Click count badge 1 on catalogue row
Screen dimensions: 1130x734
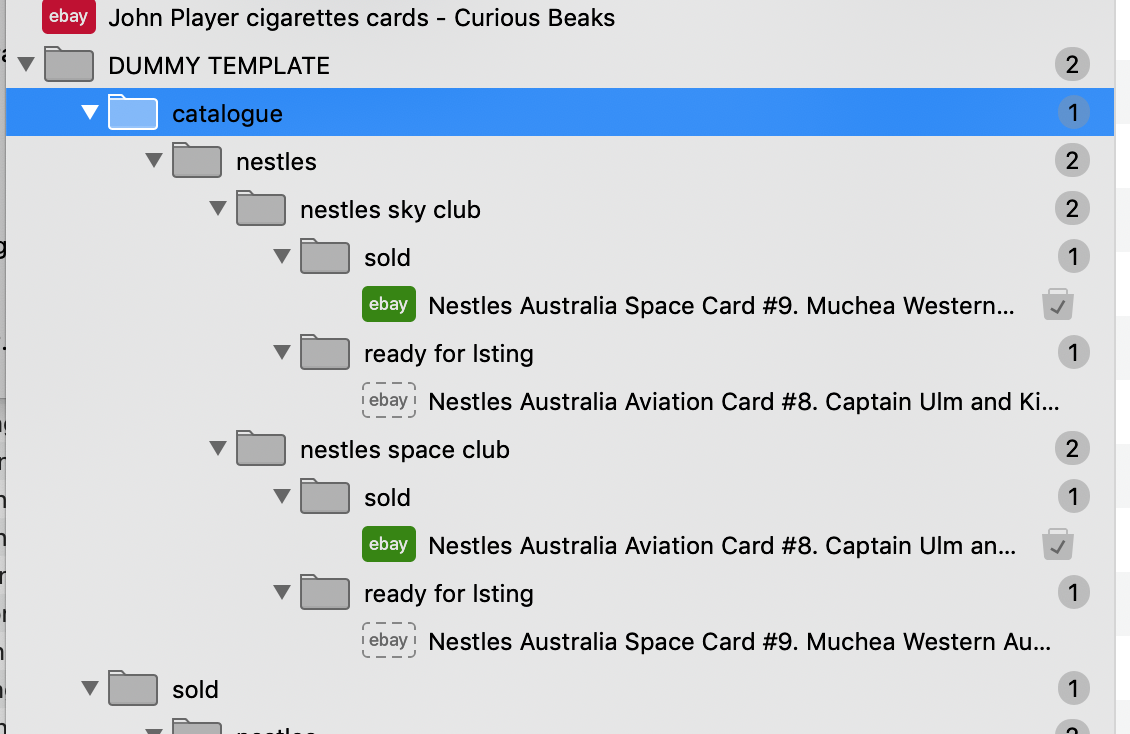point(1073,112)
